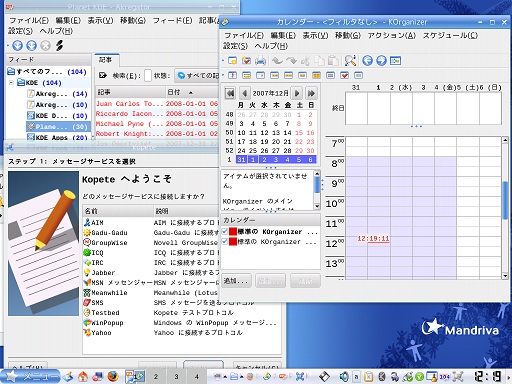Click red color swatch of first calendar resource
This screenshot has width=512, height=384.
(233, 231)
